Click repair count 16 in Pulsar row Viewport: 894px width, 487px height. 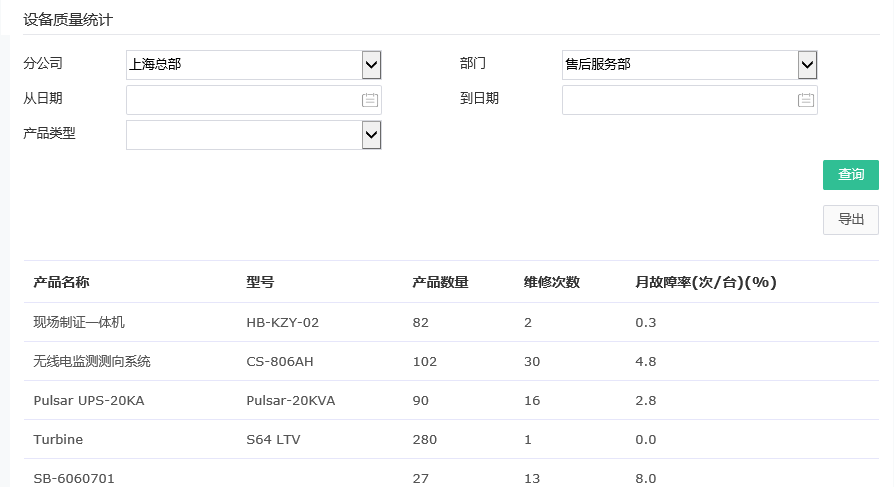click(x=531, y=401)
